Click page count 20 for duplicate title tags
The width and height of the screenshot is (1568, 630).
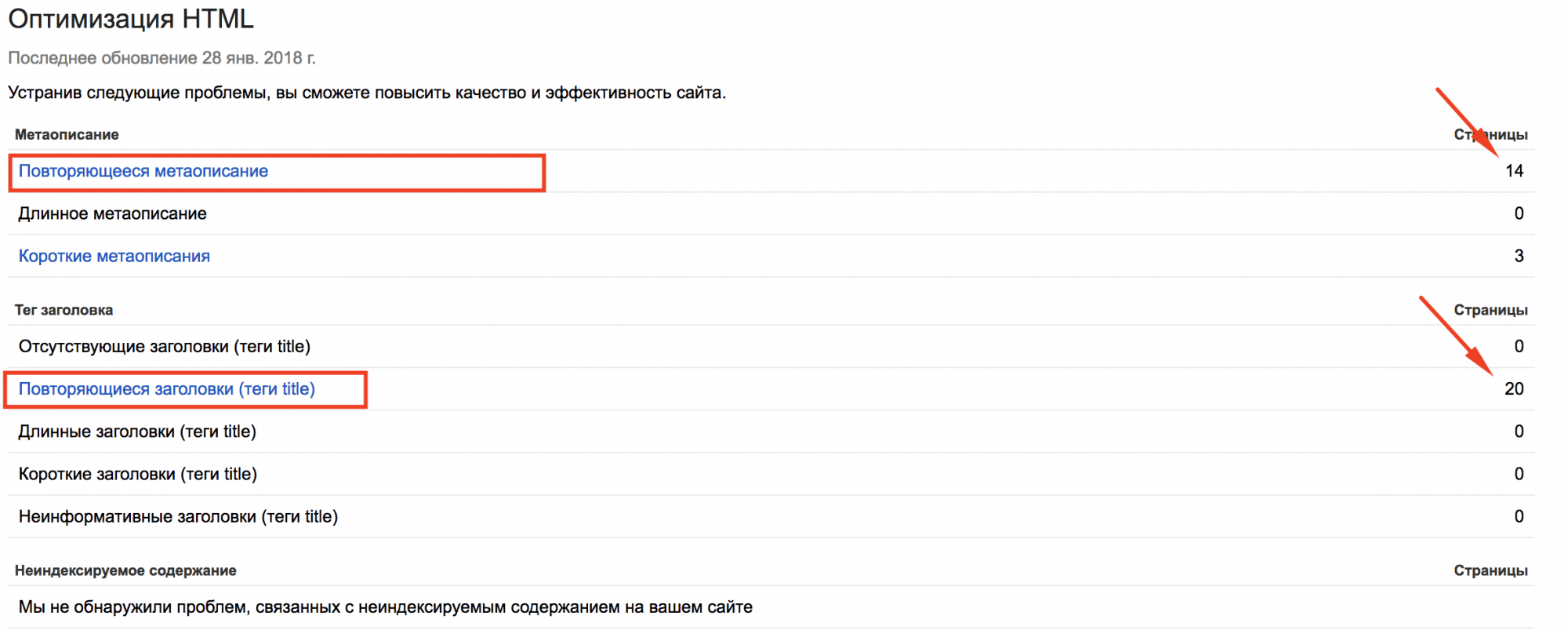(1514, 389)
